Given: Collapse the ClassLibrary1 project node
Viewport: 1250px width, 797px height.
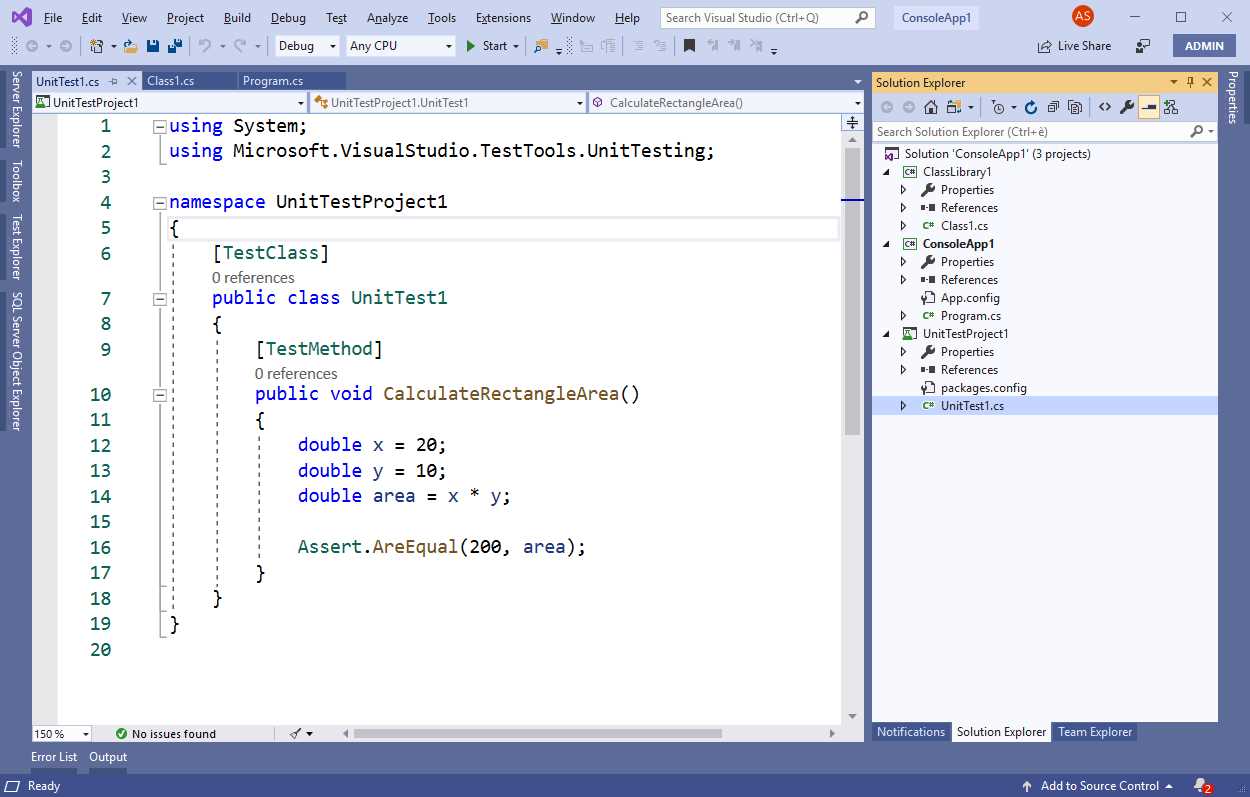Looking at the screenshot, I should (x=886, y=172).
